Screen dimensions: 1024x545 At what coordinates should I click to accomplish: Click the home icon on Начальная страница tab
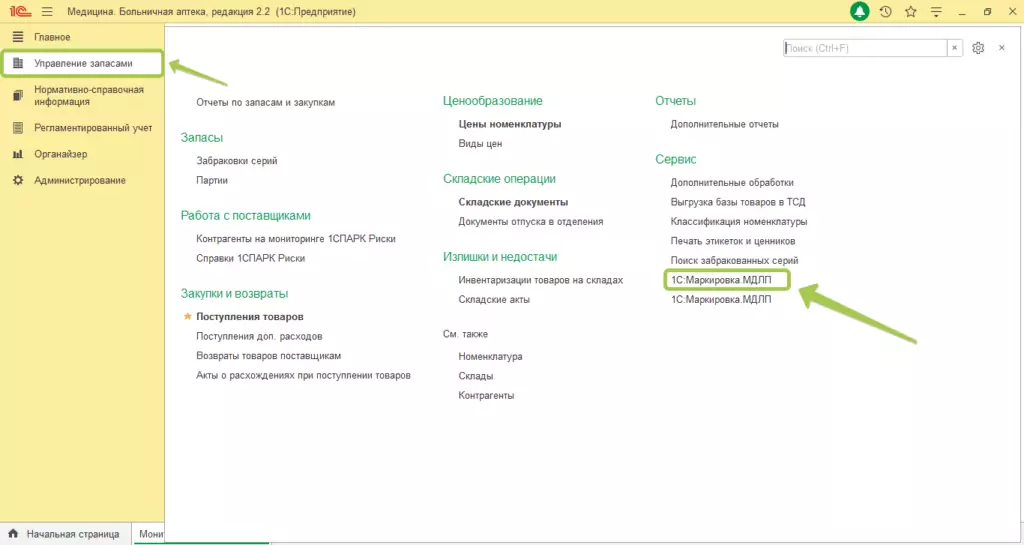(x=14, y=534)
